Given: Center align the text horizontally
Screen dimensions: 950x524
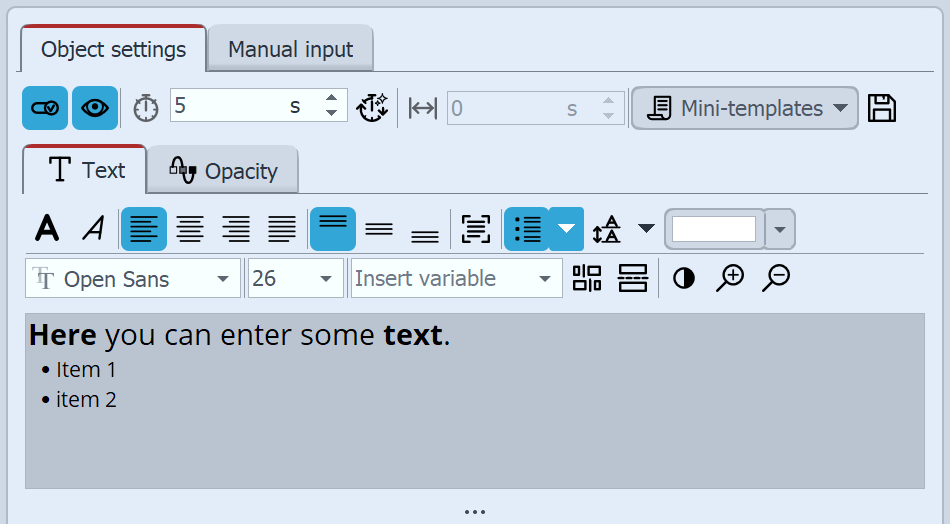Looking at the screenshot, I should coord(190,229).
